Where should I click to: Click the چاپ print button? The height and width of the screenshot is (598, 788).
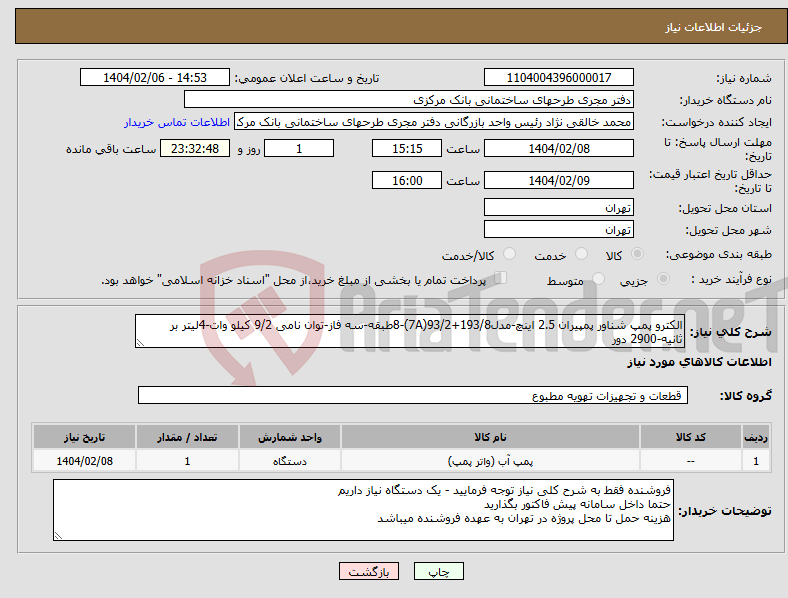[439, 571]
